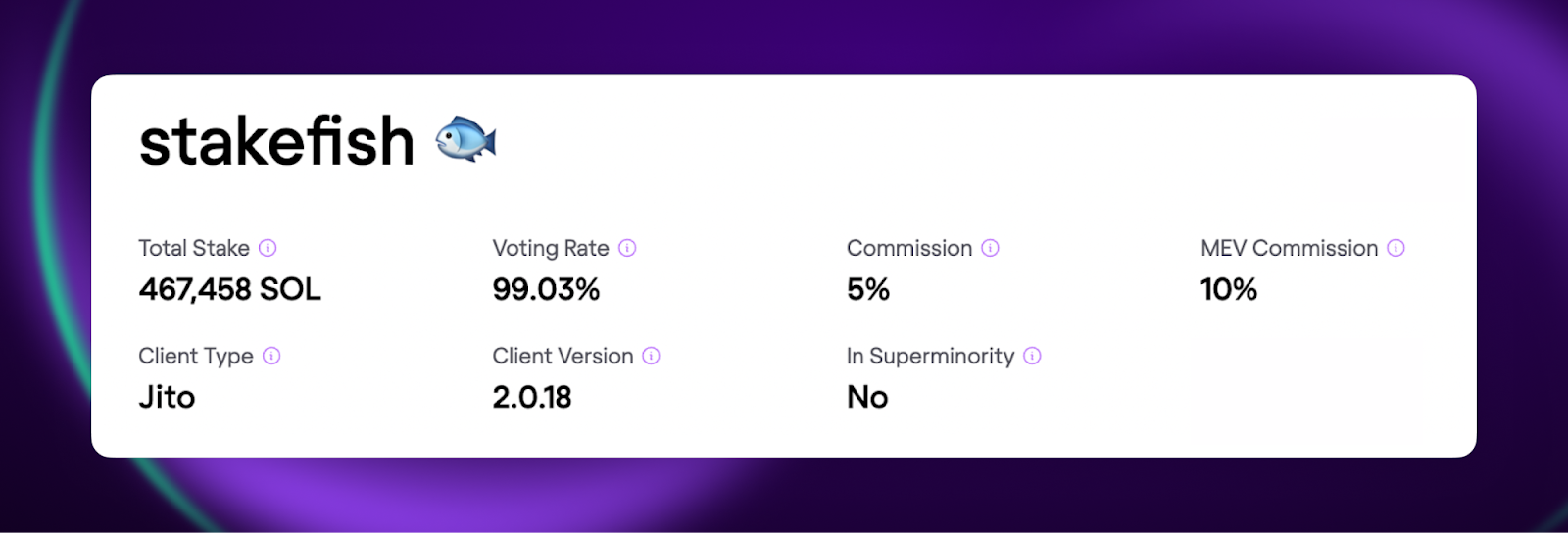Click the Client Type info icon
This screenshot has width=1568, height=533.
point(271,356)
